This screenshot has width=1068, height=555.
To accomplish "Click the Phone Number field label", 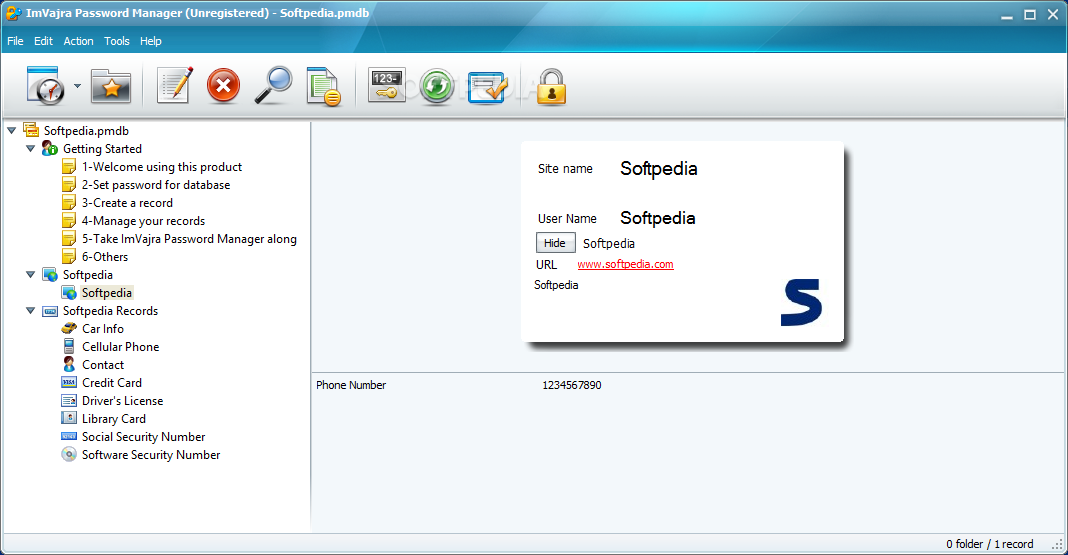I will coord(351,385).
